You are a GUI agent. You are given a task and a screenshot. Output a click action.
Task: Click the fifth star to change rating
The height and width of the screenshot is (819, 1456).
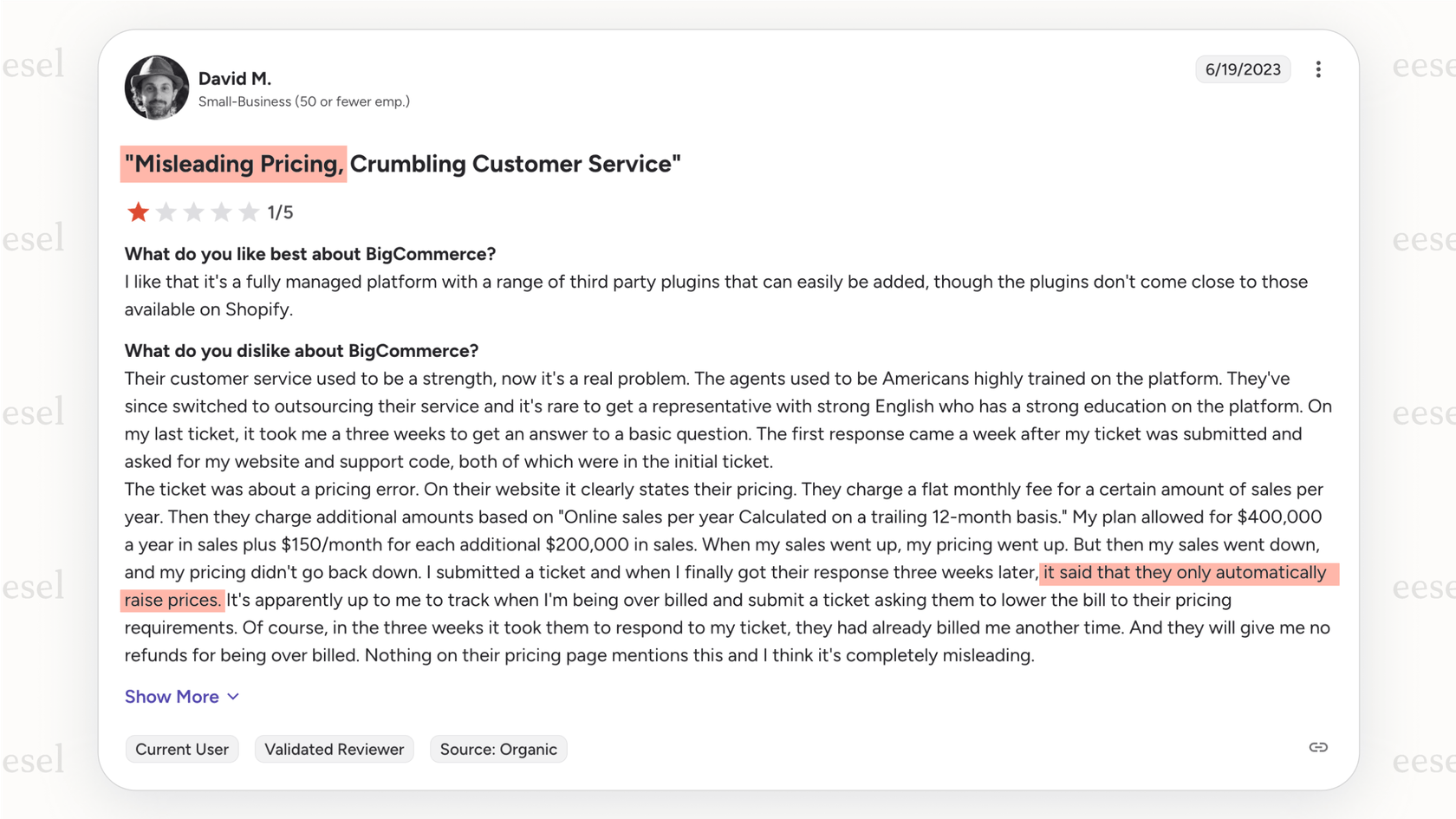[249, 211]
